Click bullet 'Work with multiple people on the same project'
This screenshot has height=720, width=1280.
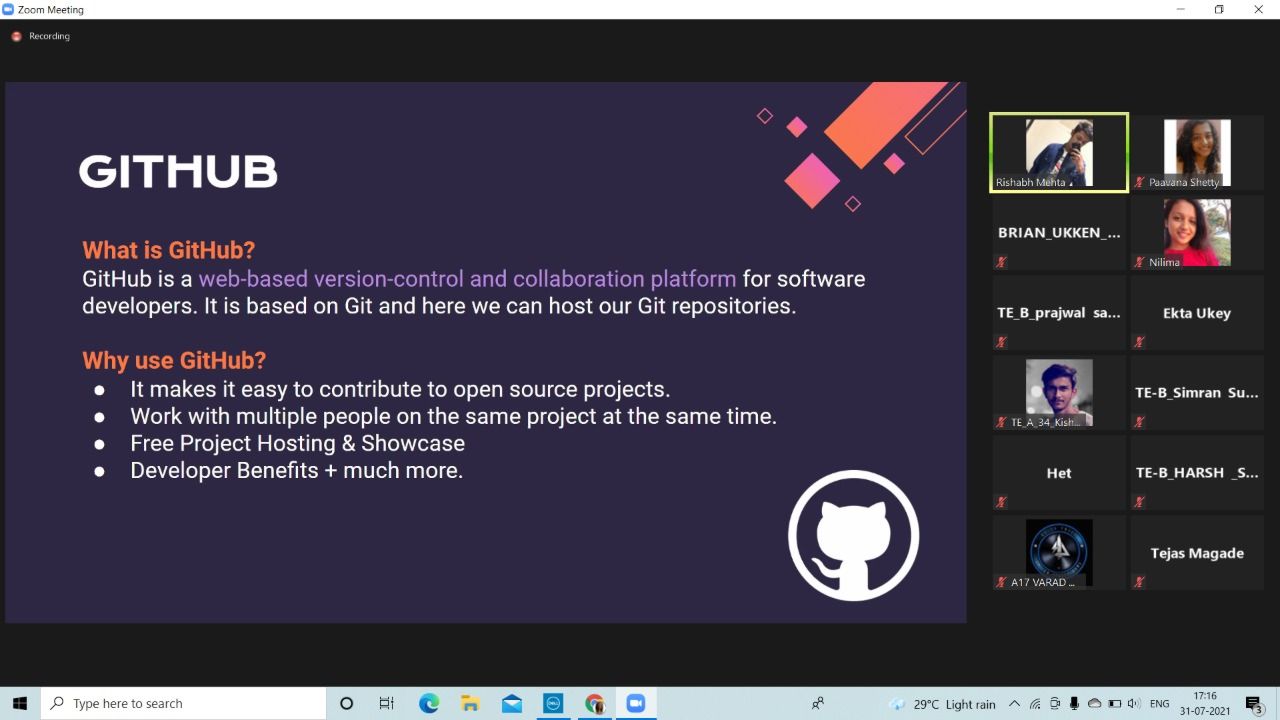pyautogui.click(x=453, y=416)
